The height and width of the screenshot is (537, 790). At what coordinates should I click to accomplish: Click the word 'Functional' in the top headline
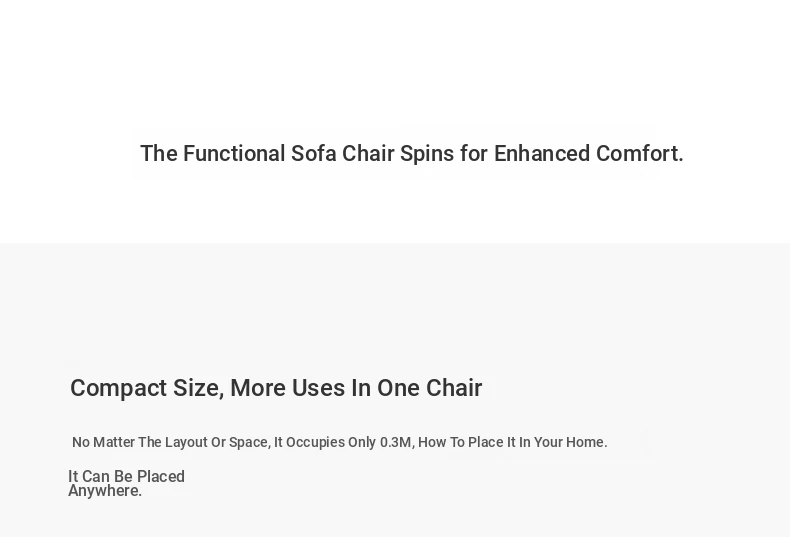(x=234, y=154)
